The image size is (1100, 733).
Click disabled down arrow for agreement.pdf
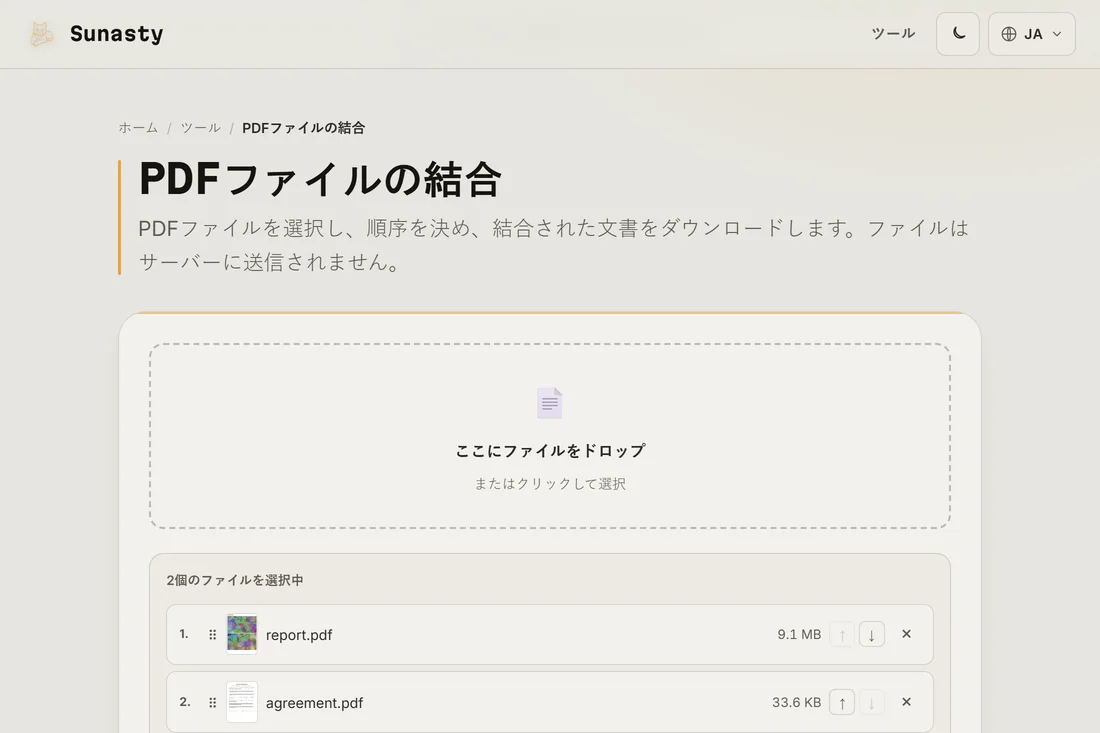click(x=871, y=702)
